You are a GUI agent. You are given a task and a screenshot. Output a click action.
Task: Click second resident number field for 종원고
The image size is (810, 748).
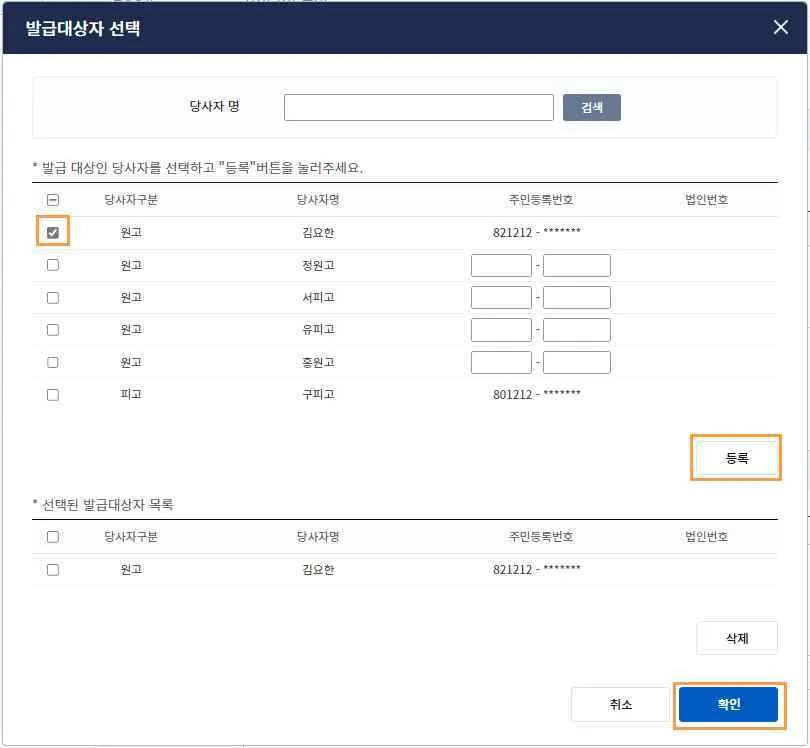pyautogui.click(x=577, y=362)
